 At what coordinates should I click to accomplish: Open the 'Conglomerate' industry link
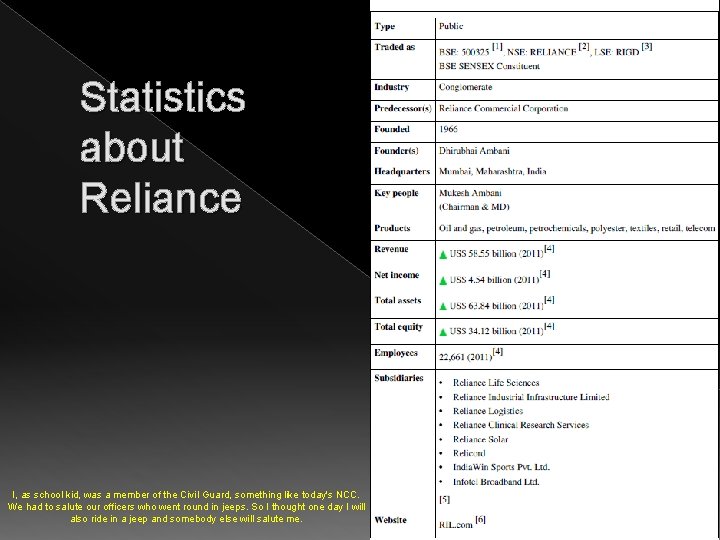tap(465, 87)
